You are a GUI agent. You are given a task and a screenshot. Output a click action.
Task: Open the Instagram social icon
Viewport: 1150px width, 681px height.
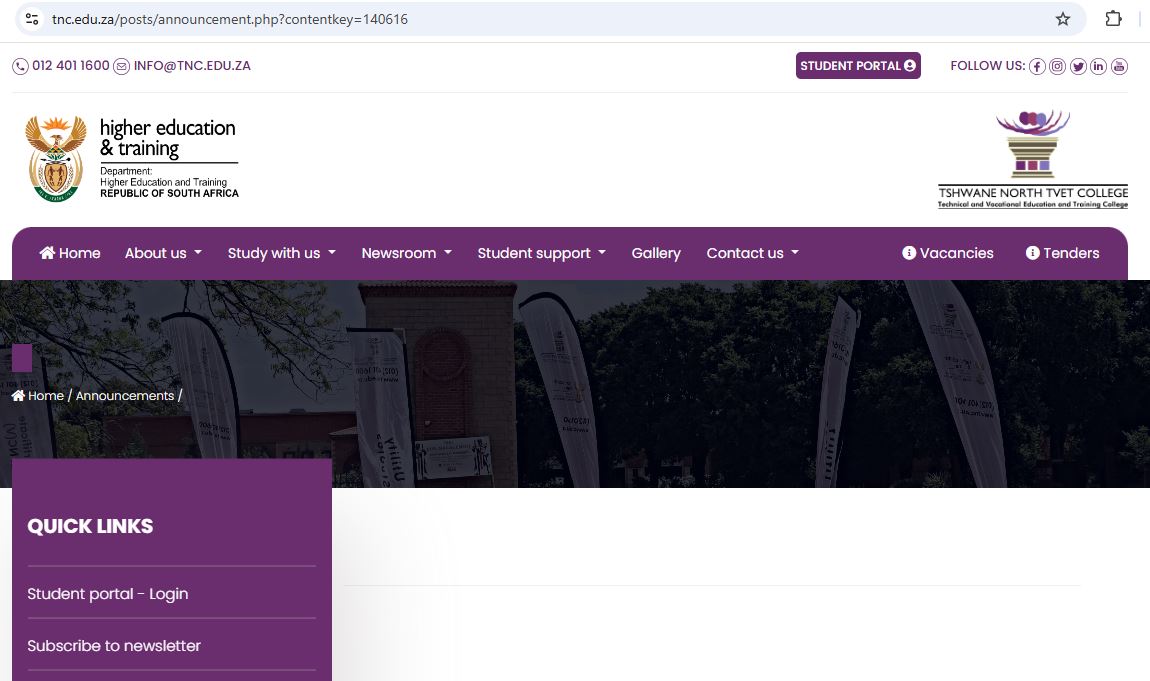click(x=1057, y=67)
